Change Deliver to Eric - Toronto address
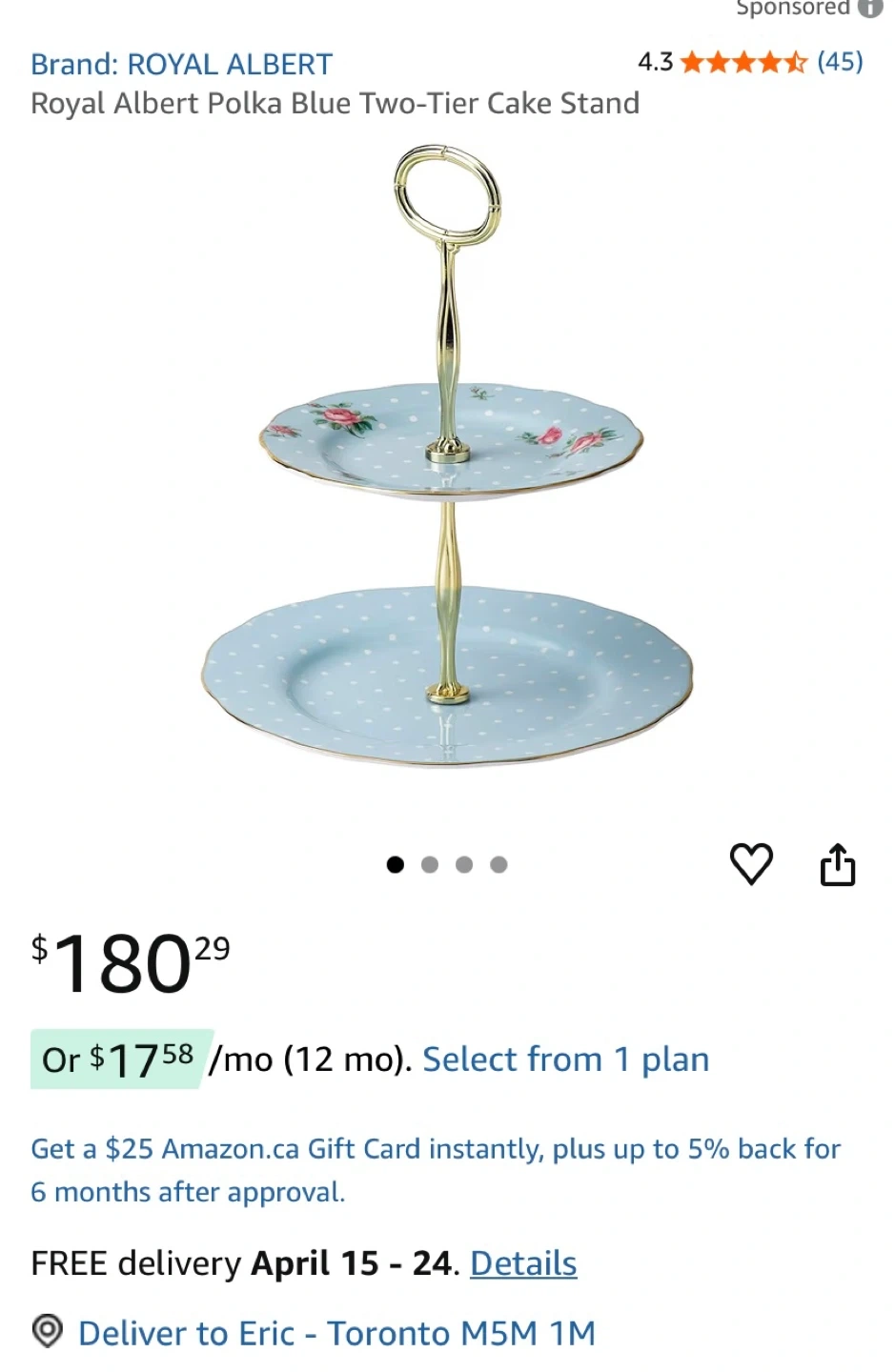Screen dimensions: 895x1372 tap(336, 1333)
